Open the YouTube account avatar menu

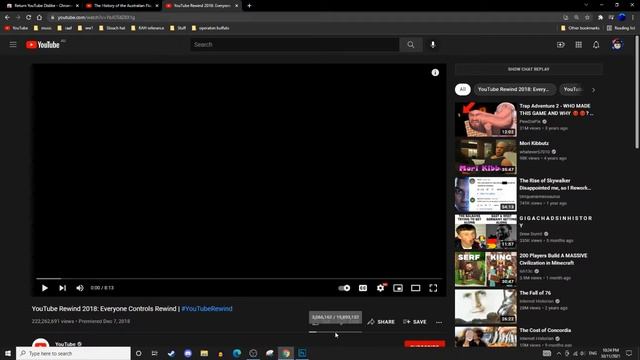click(x=617, y=44)
